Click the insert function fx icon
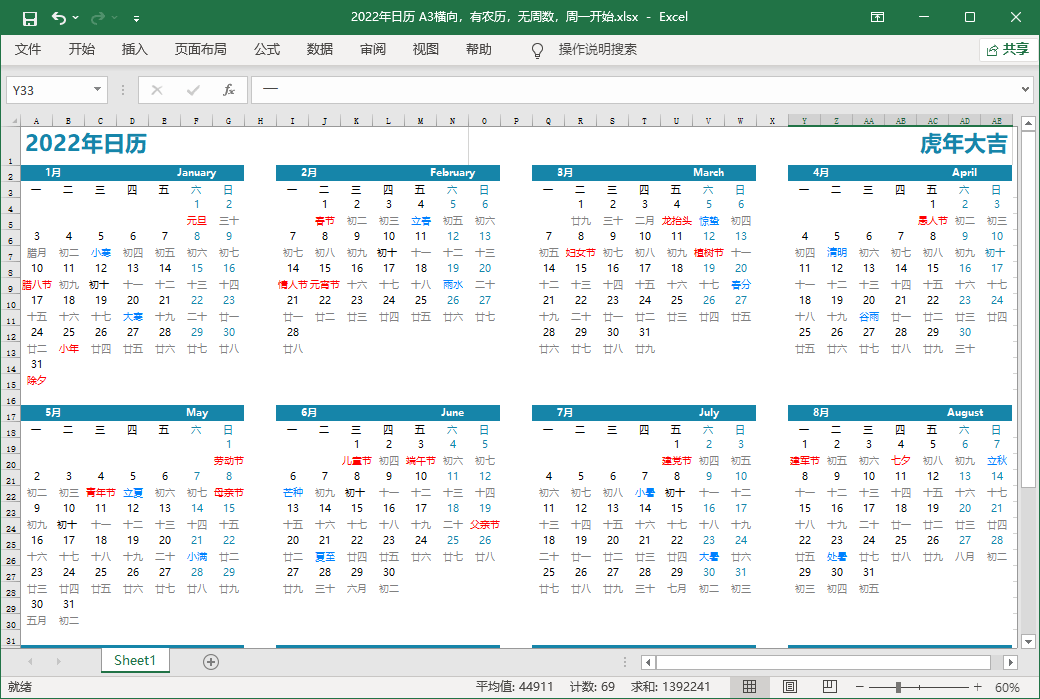Image resolution: width=1040 pixels, height=699 pixels. tap(228, 90)
